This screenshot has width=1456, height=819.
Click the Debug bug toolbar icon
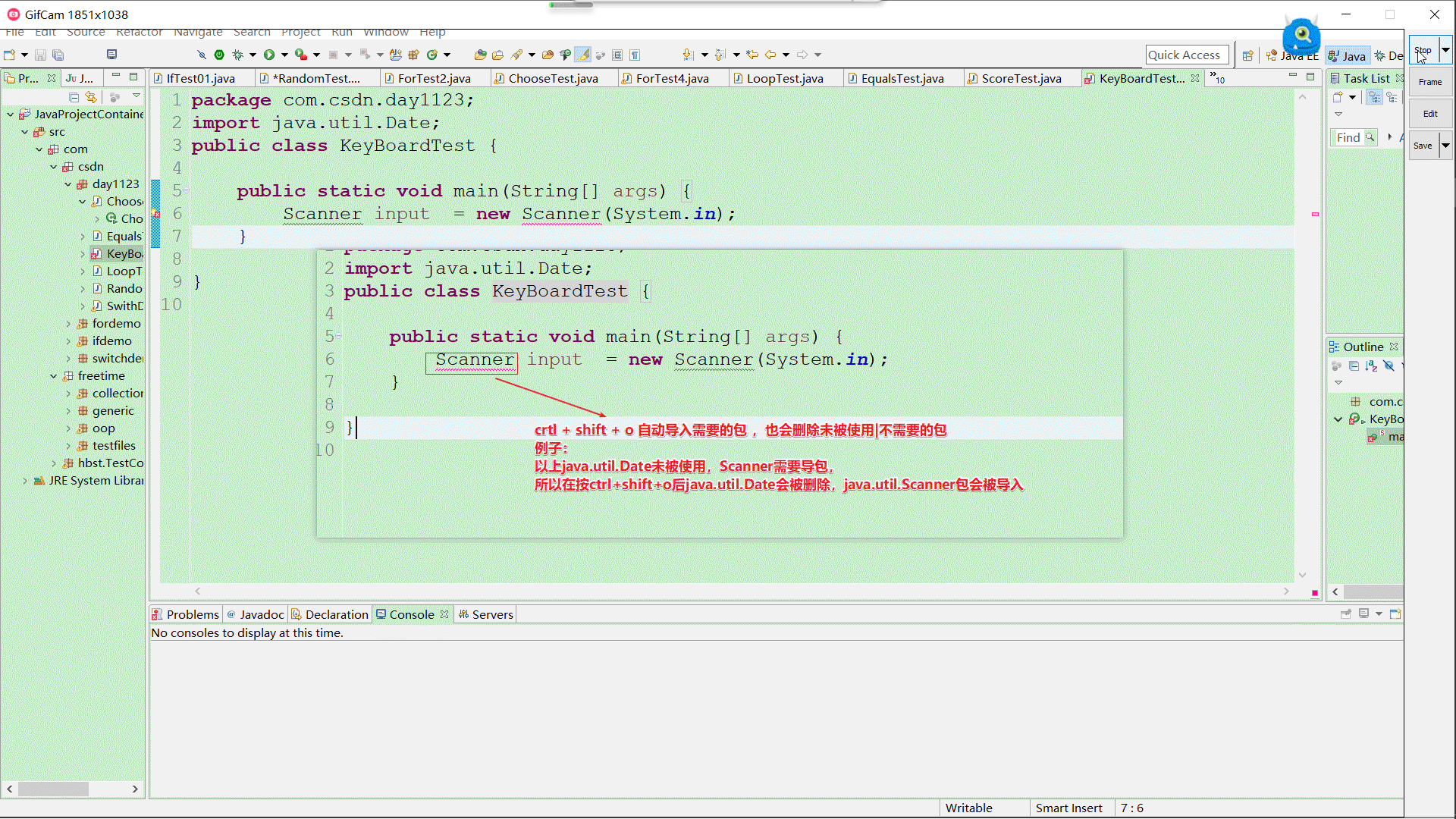tap(237, 55)
